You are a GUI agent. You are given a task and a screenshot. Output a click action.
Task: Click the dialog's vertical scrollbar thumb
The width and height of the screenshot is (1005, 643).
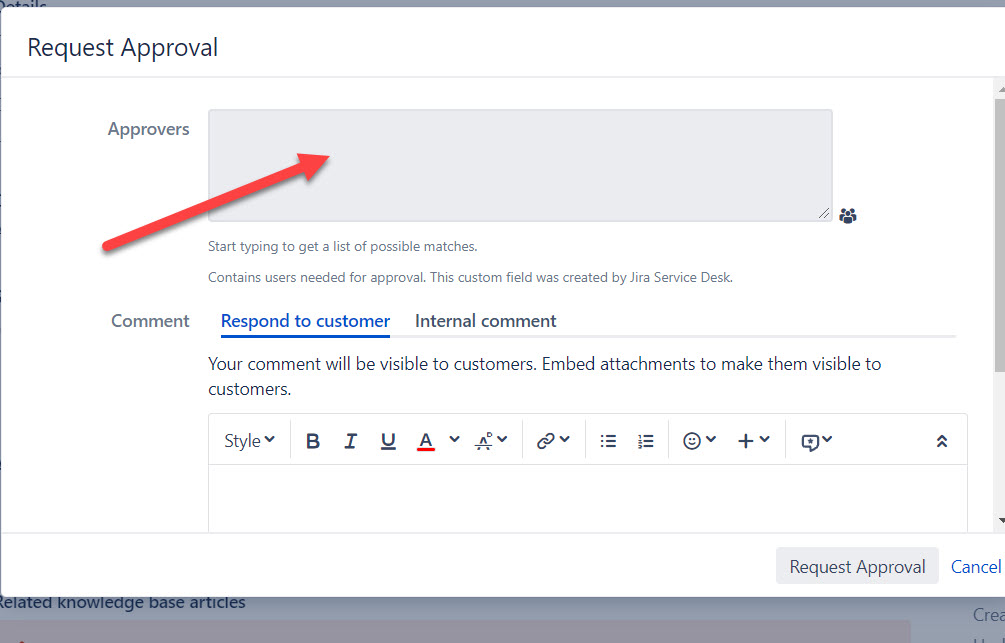(1000, 234)
